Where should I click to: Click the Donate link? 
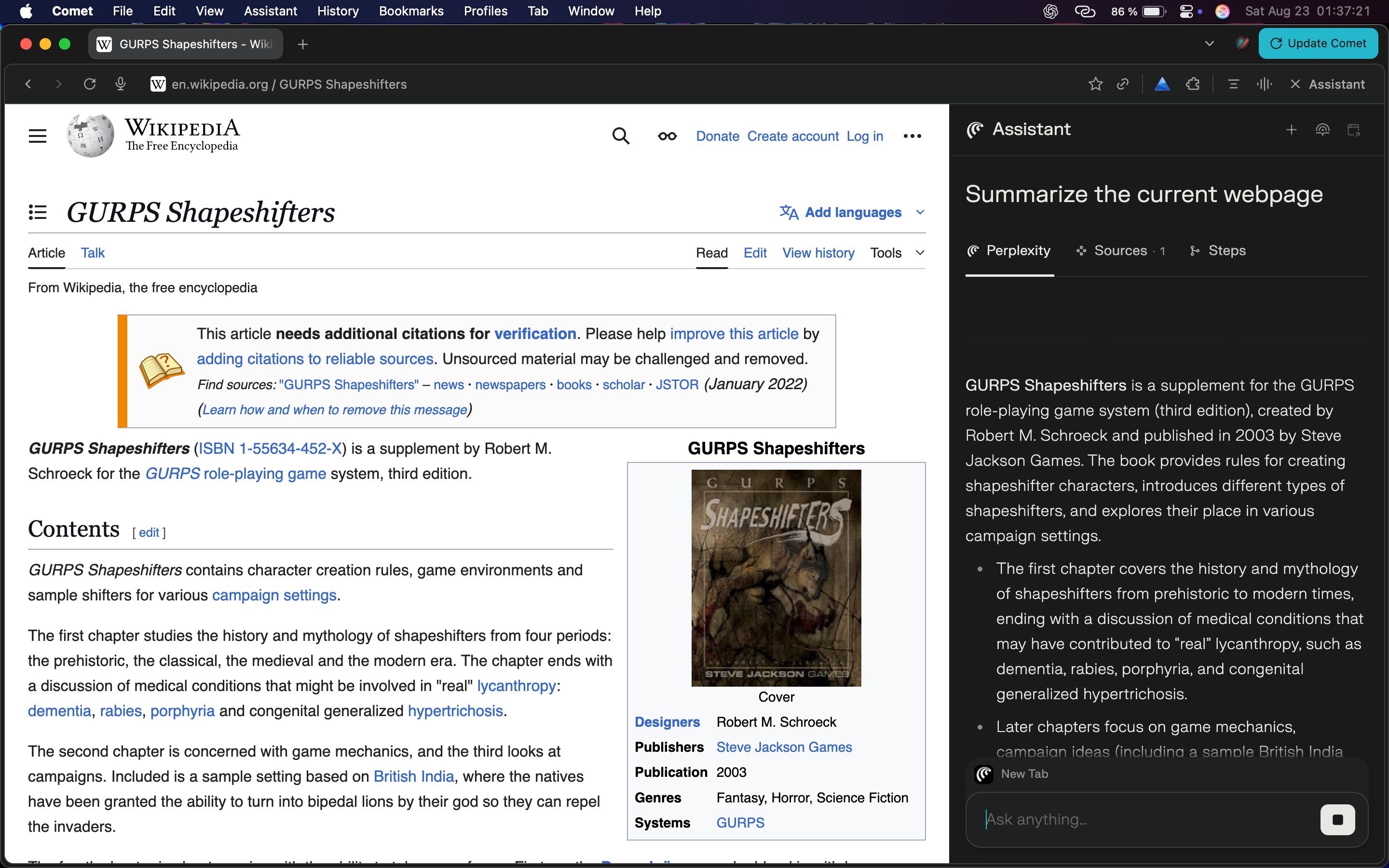pyautogui.click(x=718, y=136)
